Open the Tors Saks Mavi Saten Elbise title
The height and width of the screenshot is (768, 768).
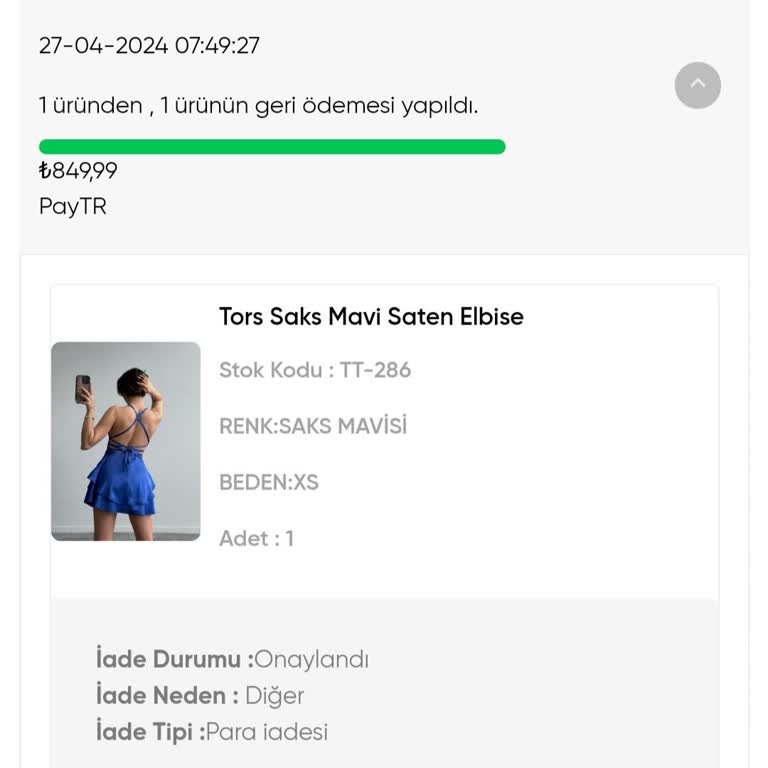click(x=371, y=317)
